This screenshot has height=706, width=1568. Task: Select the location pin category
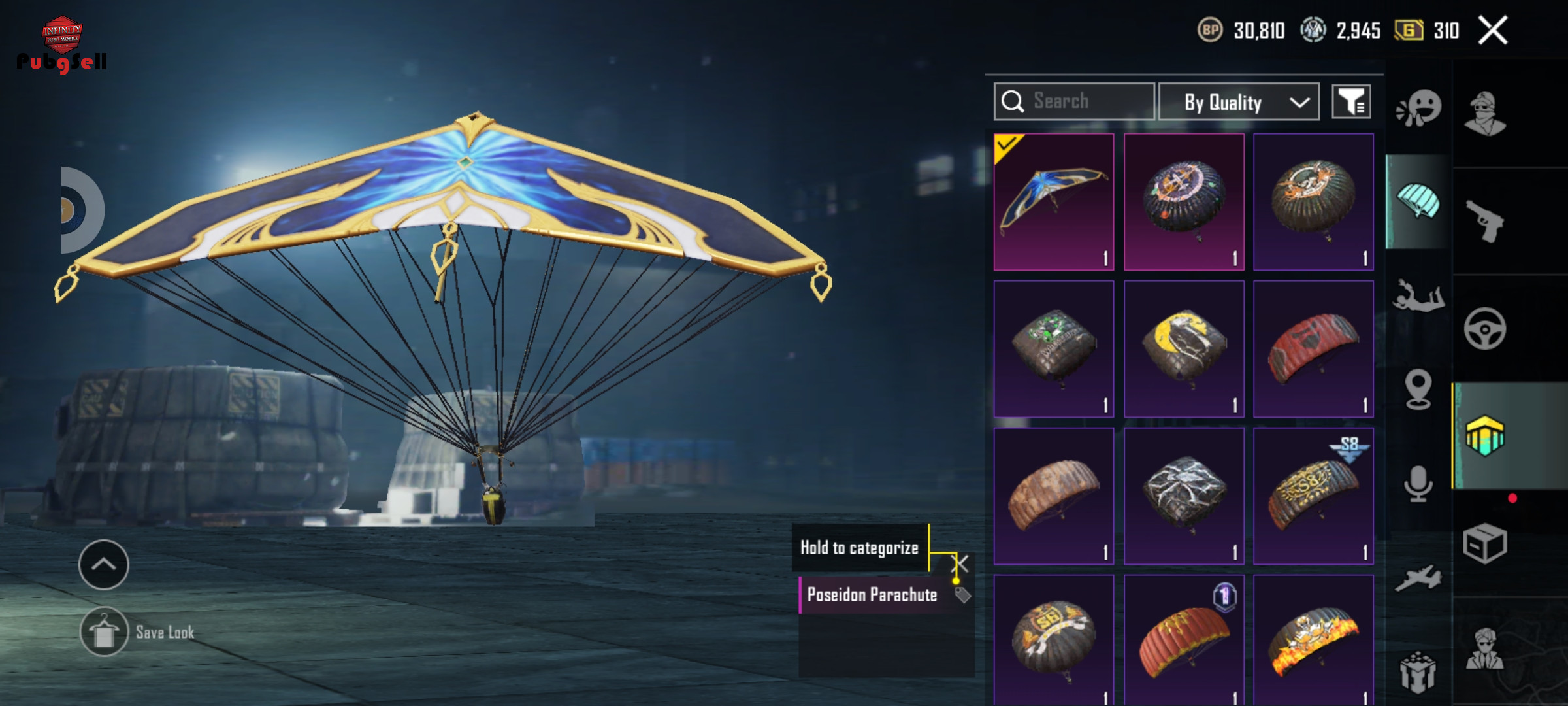tap(1418, 389)
